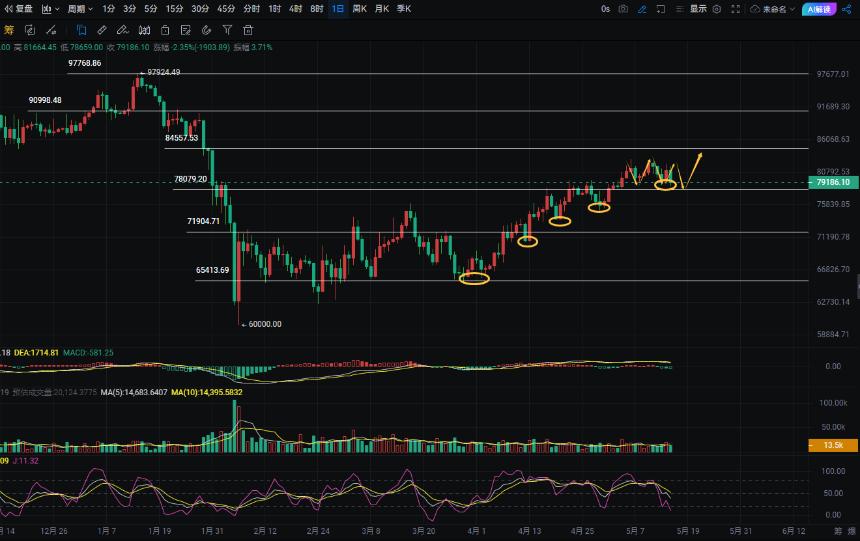Switch to the 1分 timeframe
The height and width of the screenshot is (541, 860).
coord(109,9)
